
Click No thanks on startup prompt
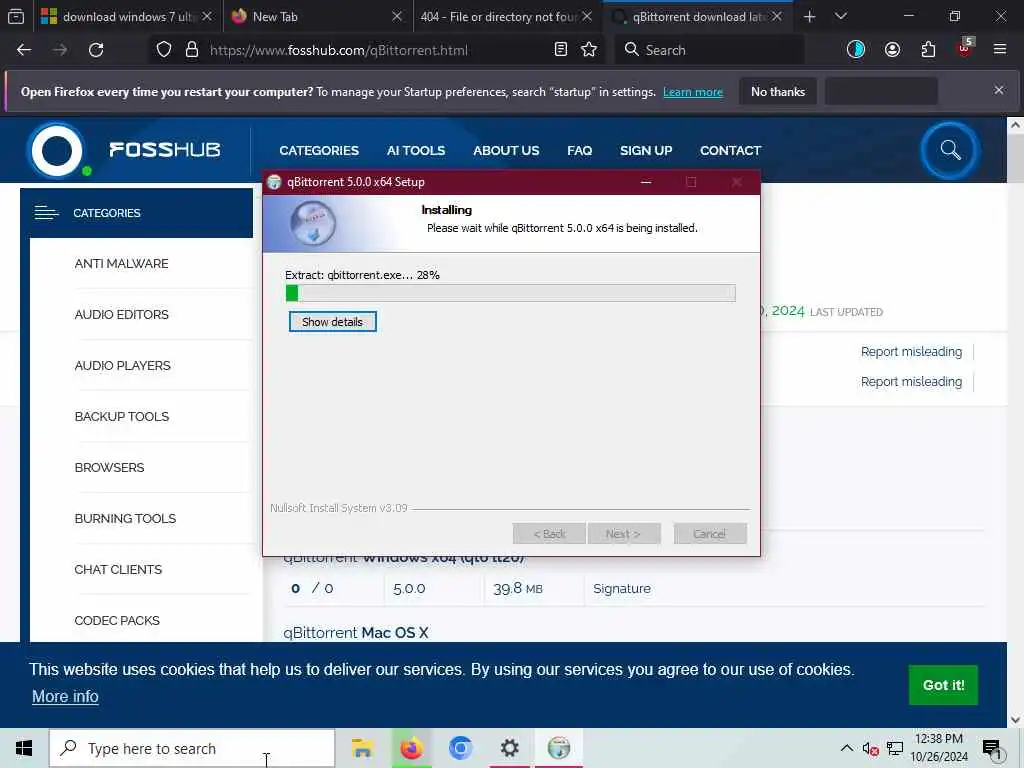(778, 91)
